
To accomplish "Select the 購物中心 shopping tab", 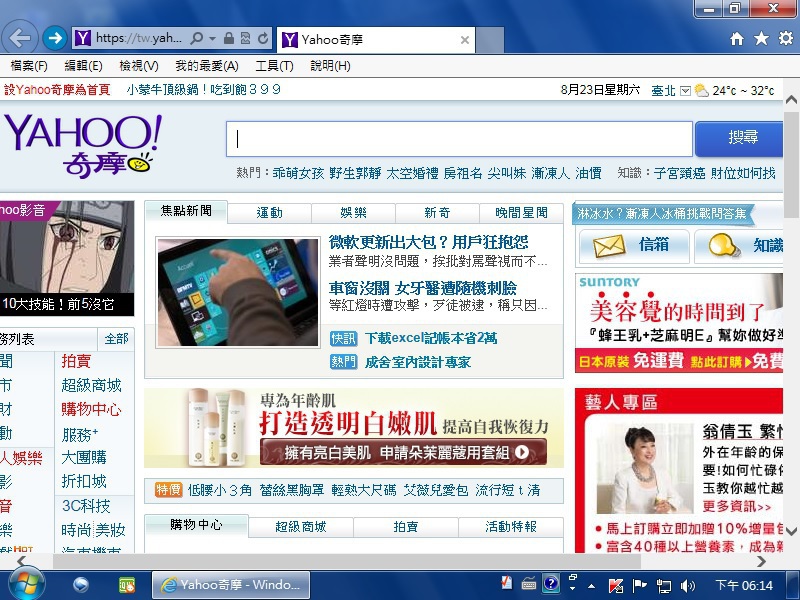I will click(196, 525).
